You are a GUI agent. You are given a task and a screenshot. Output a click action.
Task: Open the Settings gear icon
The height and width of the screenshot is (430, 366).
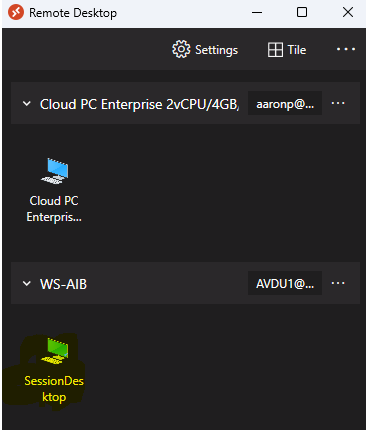[x=181, y=50]
